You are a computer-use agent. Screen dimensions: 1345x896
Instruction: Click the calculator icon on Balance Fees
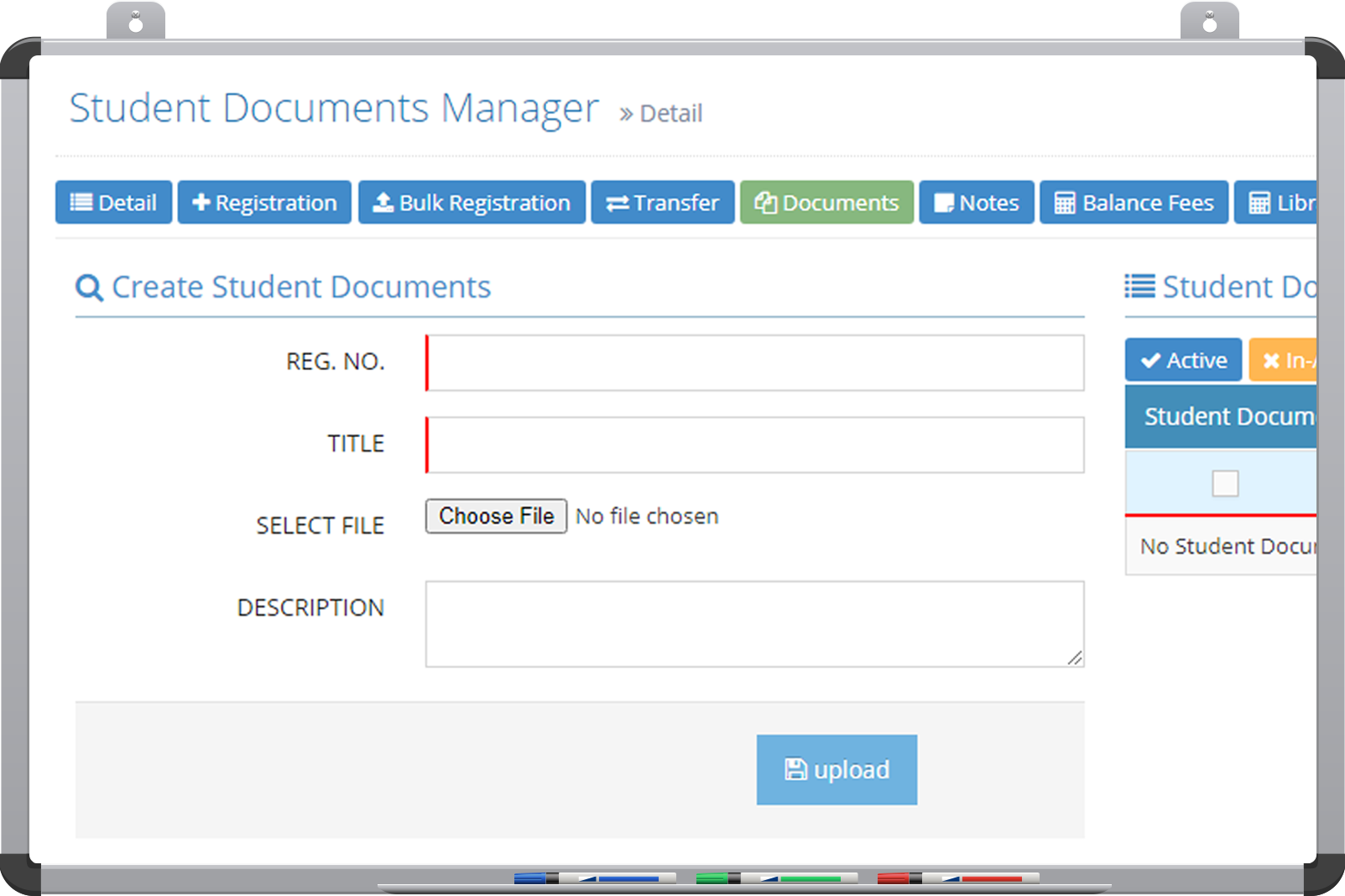point(1064,204)
